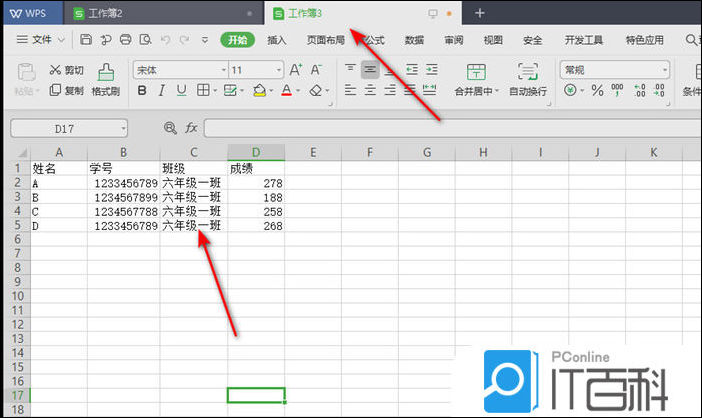The image size is (702, 418).
Task: Toggle Underline formatting
Action: tap(181, 90)
